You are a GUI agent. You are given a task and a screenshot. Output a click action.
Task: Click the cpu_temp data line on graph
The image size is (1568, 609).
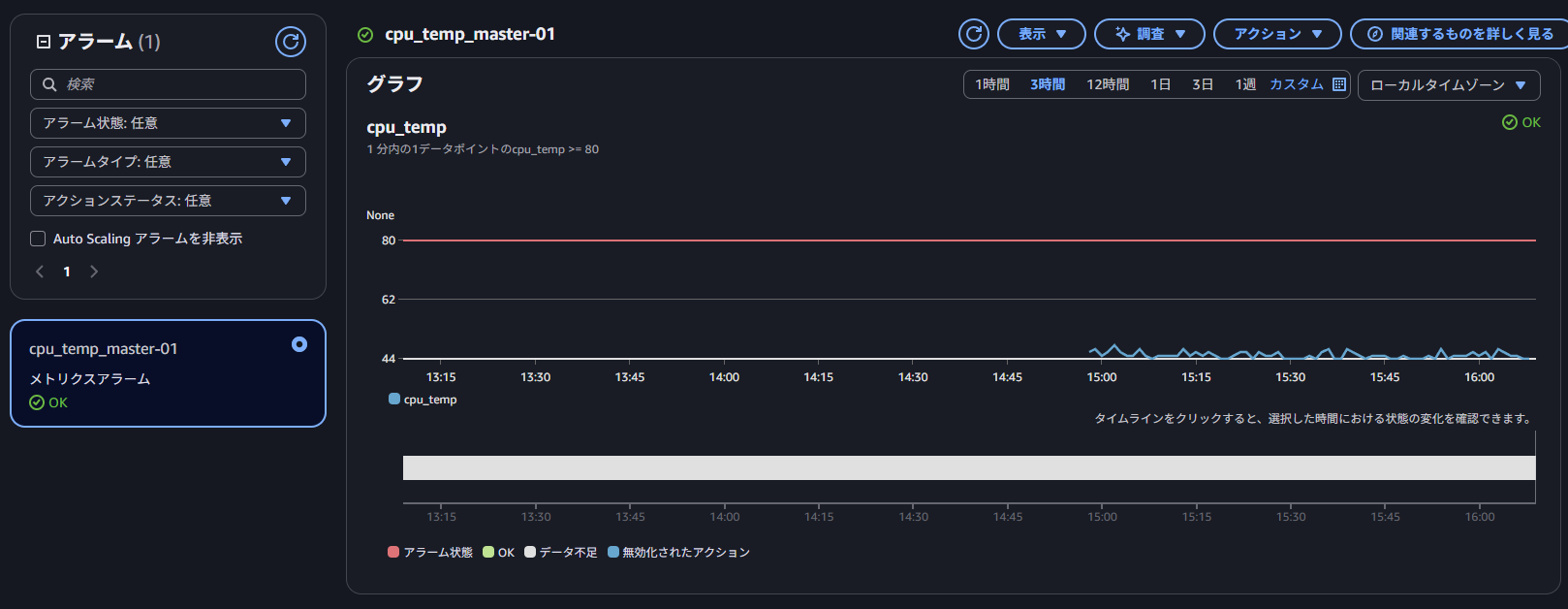1310,353
